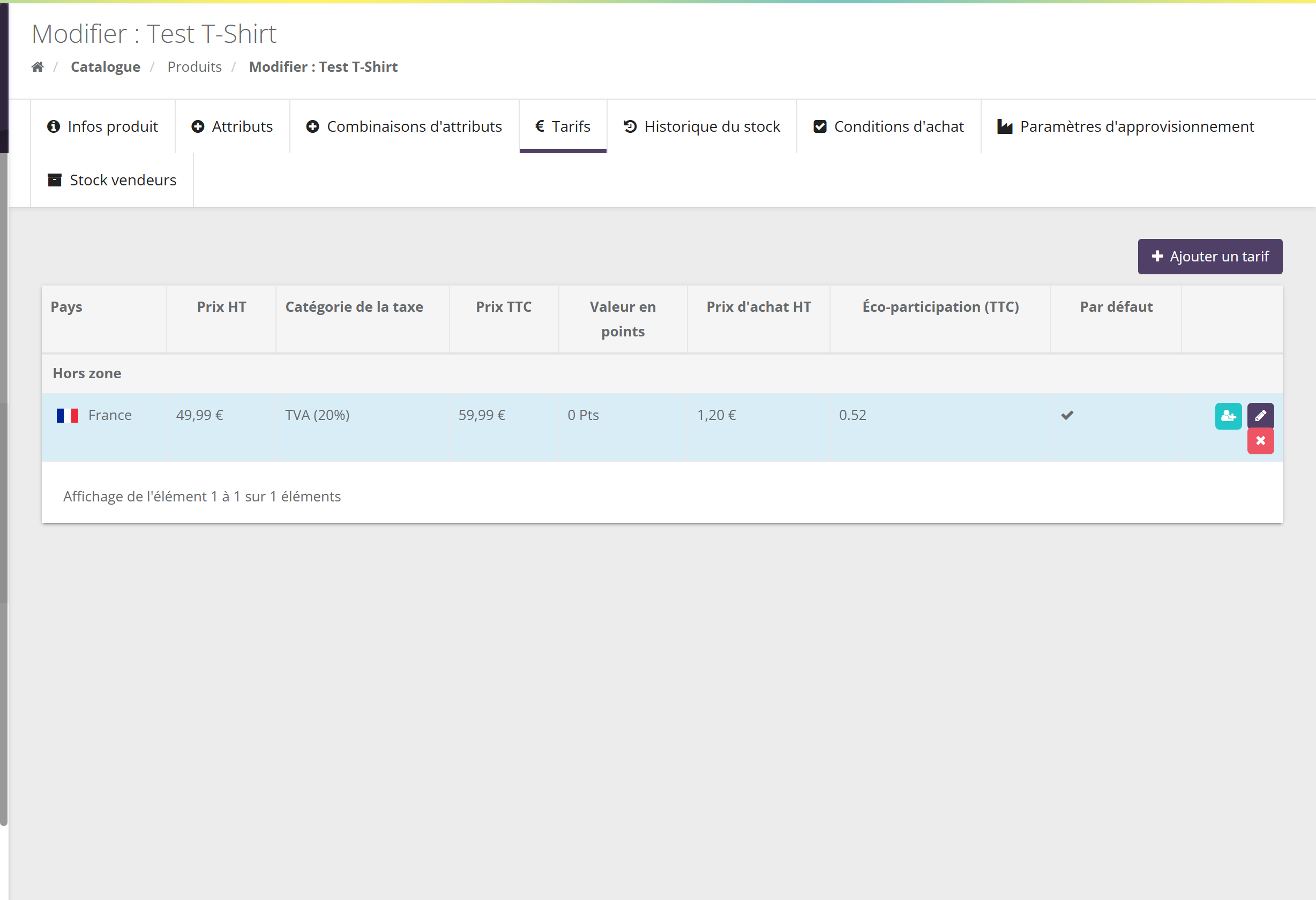Sort by Pays column header
The height and width of the screenshot is (900, 1316).
pyautogui.click(x=104, y=319)
